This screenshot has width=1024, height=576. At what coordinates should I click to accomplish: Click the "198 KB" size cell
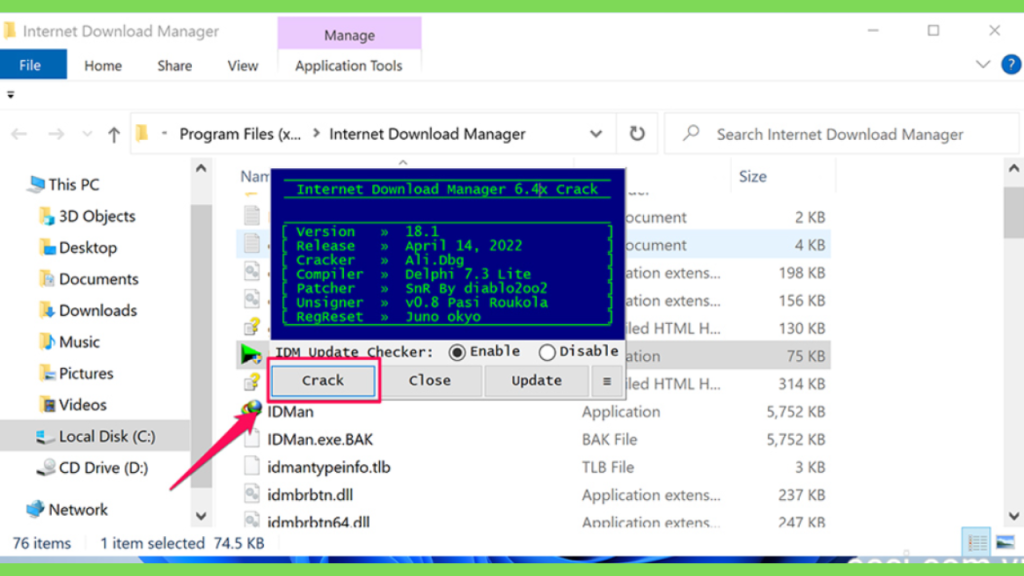(801, 273)
